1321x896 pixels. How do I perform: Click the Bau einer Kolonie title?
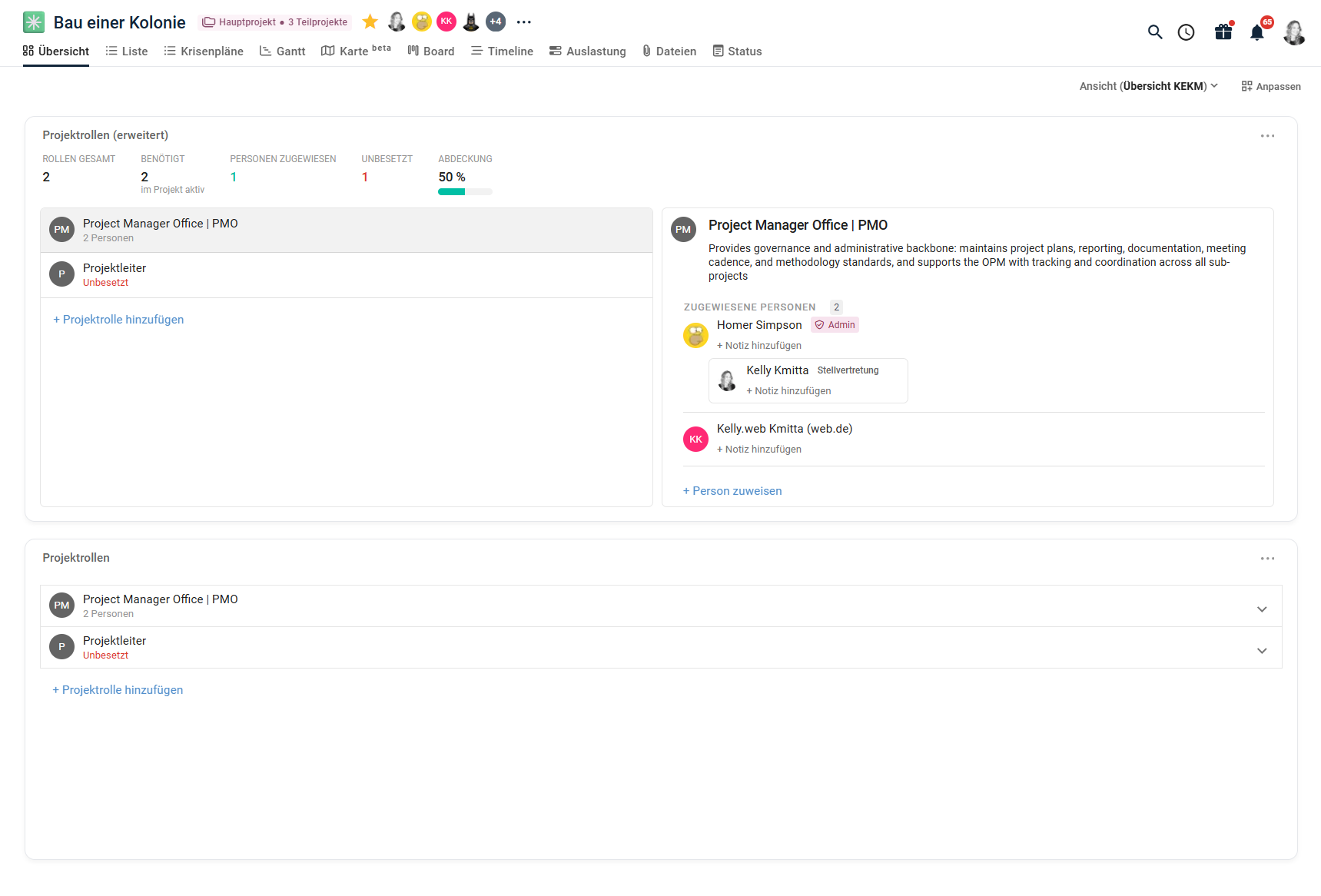click(120, 22)
